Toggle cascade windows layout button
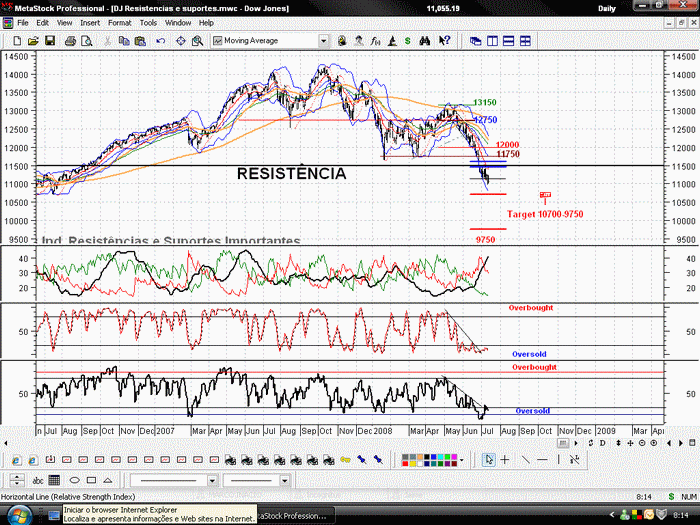Screen dimensions: 700x525 475,41
